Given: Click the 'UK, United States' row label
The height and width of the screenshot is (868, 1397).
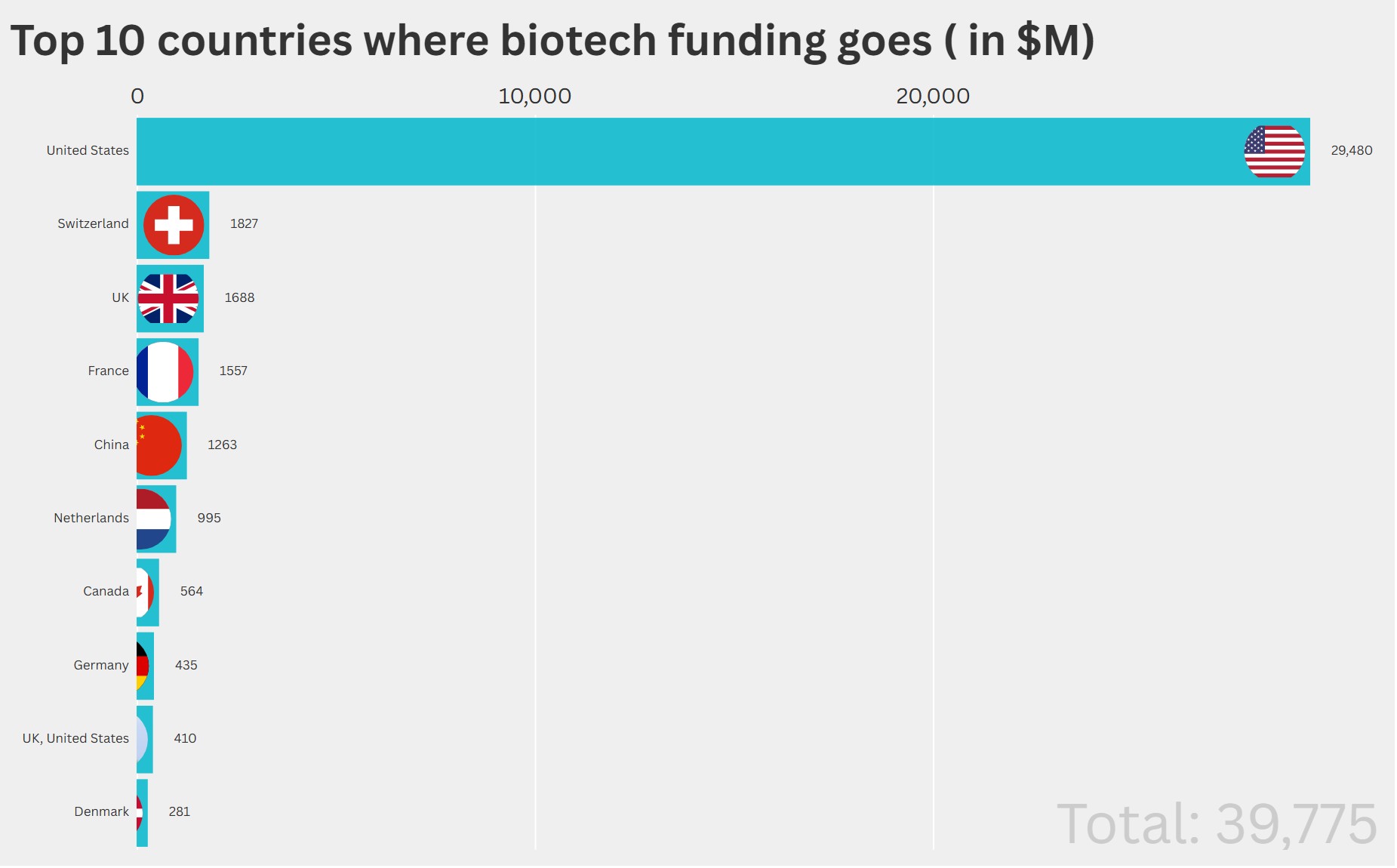Looking at the screenshot, I should click(75, 739).
